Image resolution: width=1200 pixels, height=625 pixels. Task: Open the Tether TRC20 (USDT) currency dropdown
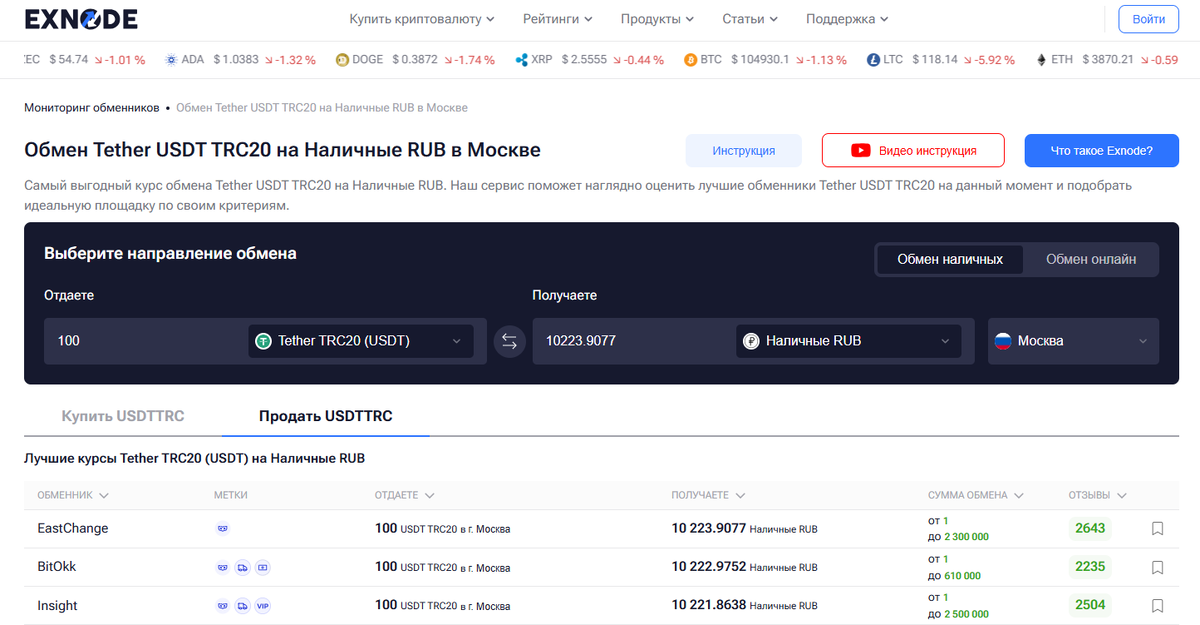(361, 341)
